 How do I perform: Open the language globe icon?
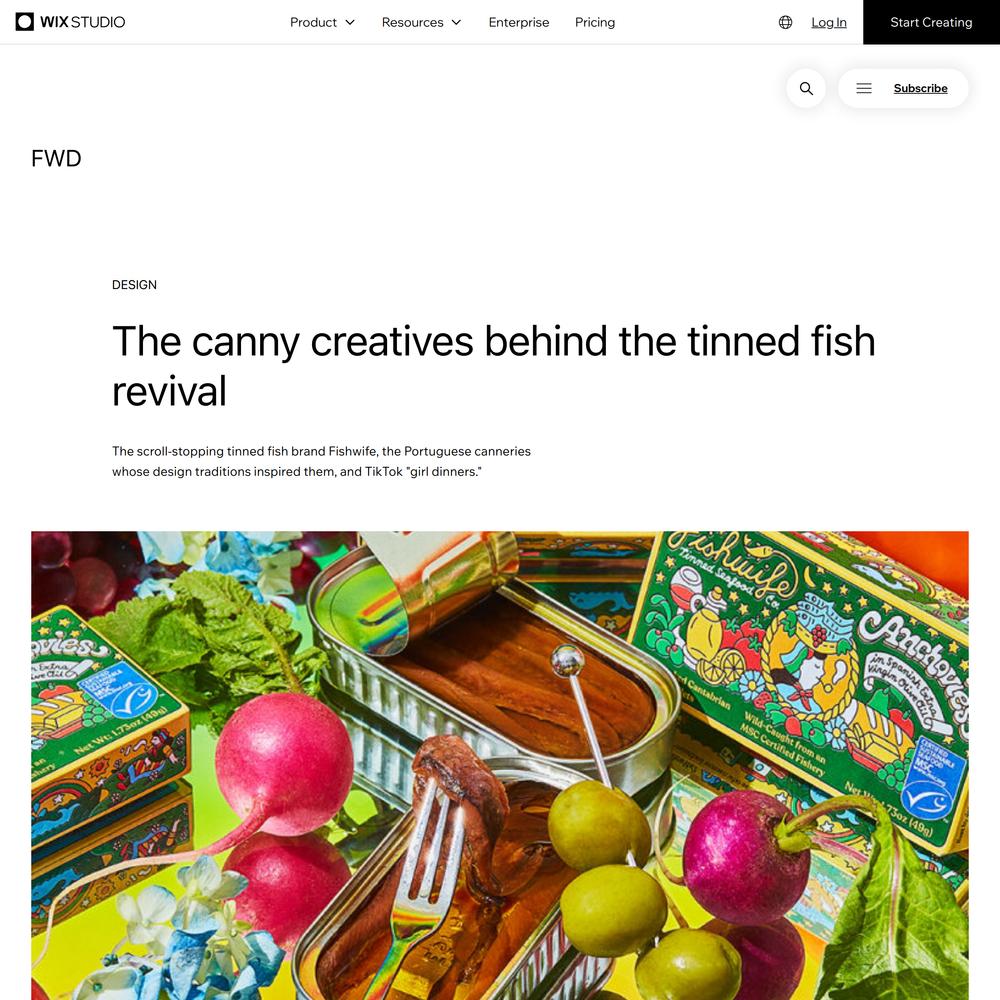[785, 22]
